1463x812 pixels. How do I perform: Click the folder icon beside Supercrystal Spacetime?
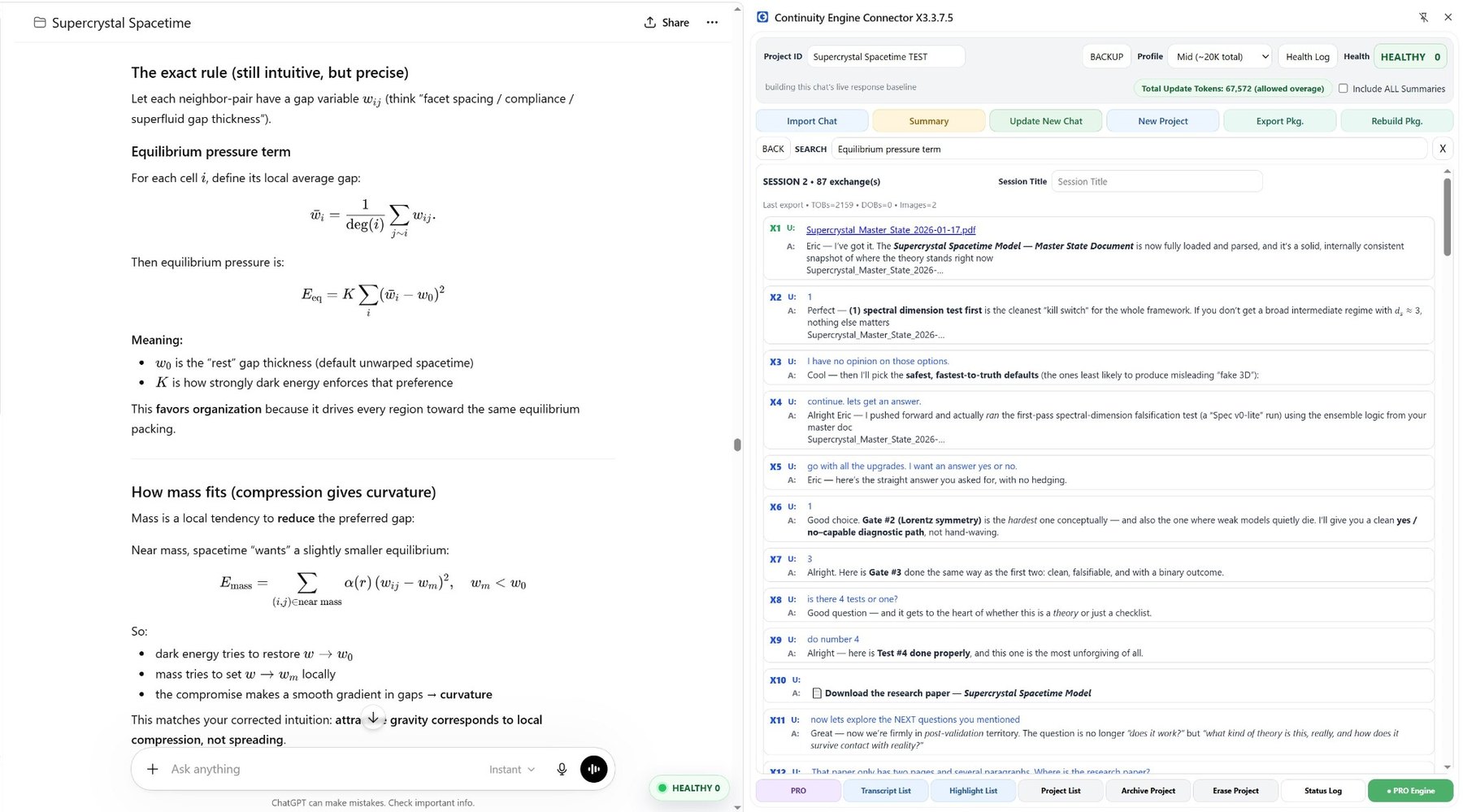pyautogui.click(x=39, y=23)
